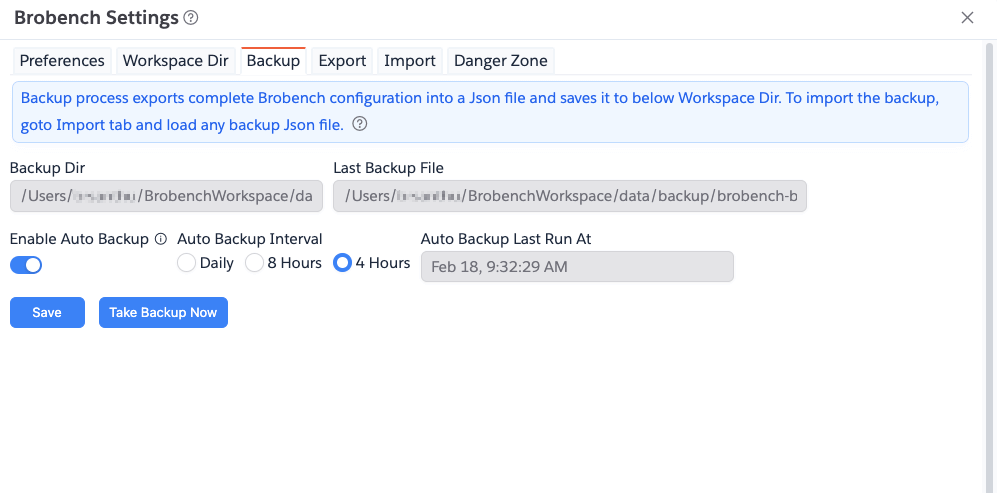Screen dimensions: 997x493
Task: Select the Backup tab
Action: pyautogui.click(x=273, y=61)
